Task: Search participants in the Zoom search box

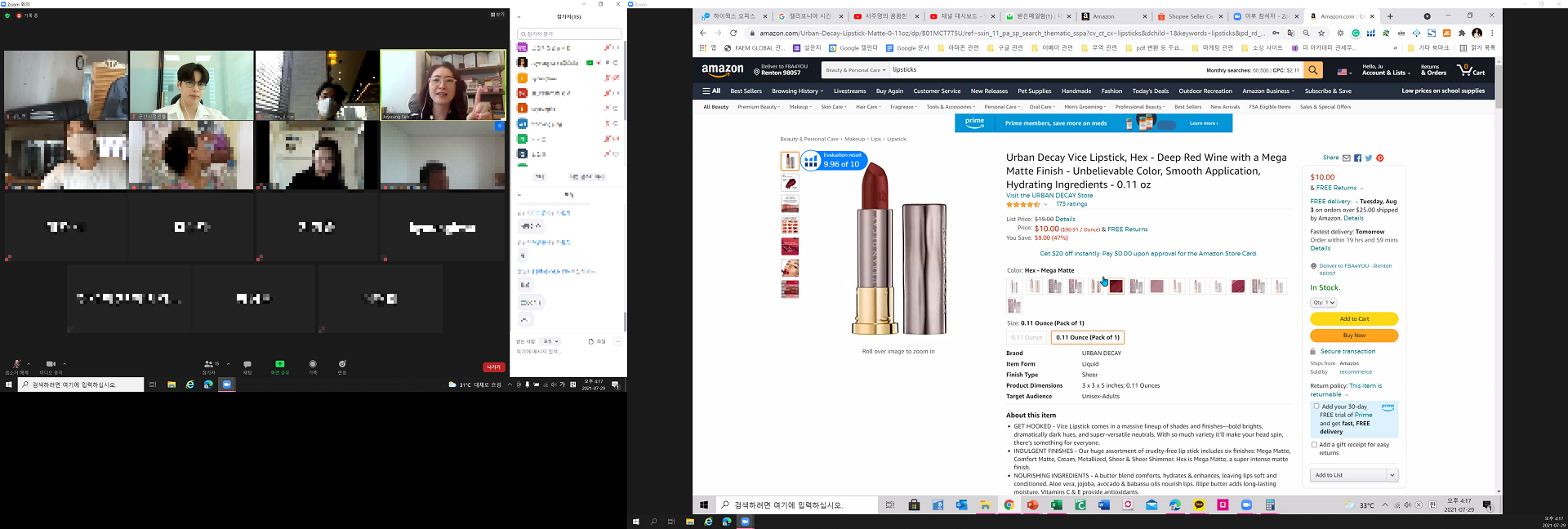Action: [x=569, y=33]
